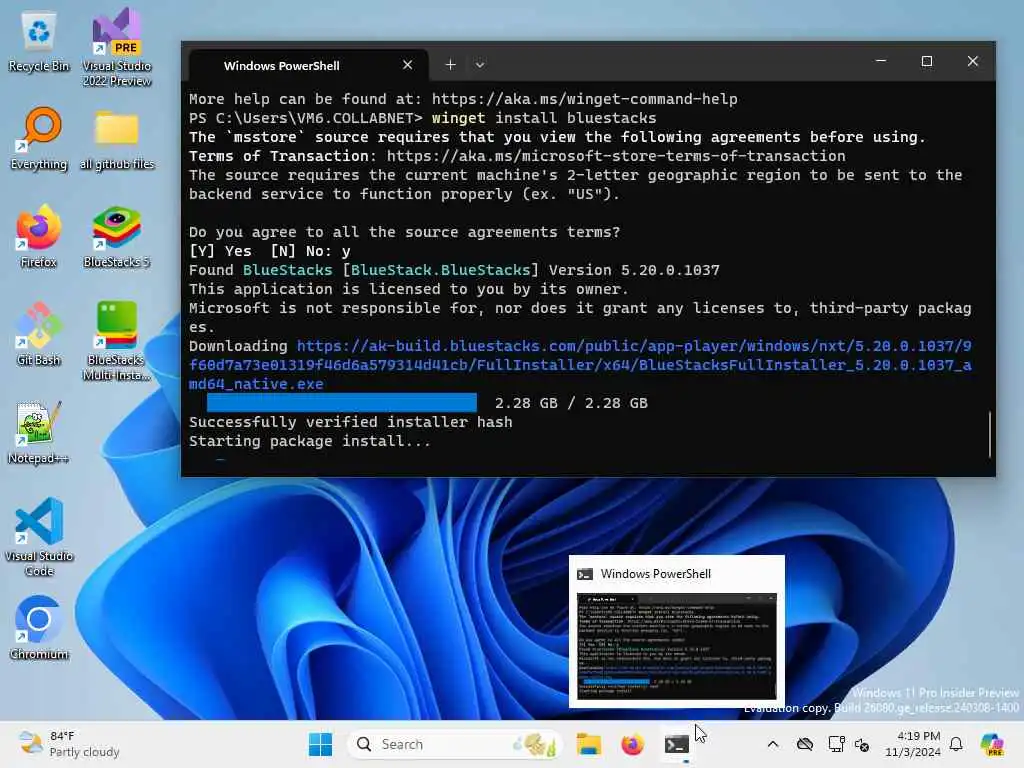Click 'Successfully verified installer hash' text
This screenshot has height=768, width=1024.
[351, 422]
